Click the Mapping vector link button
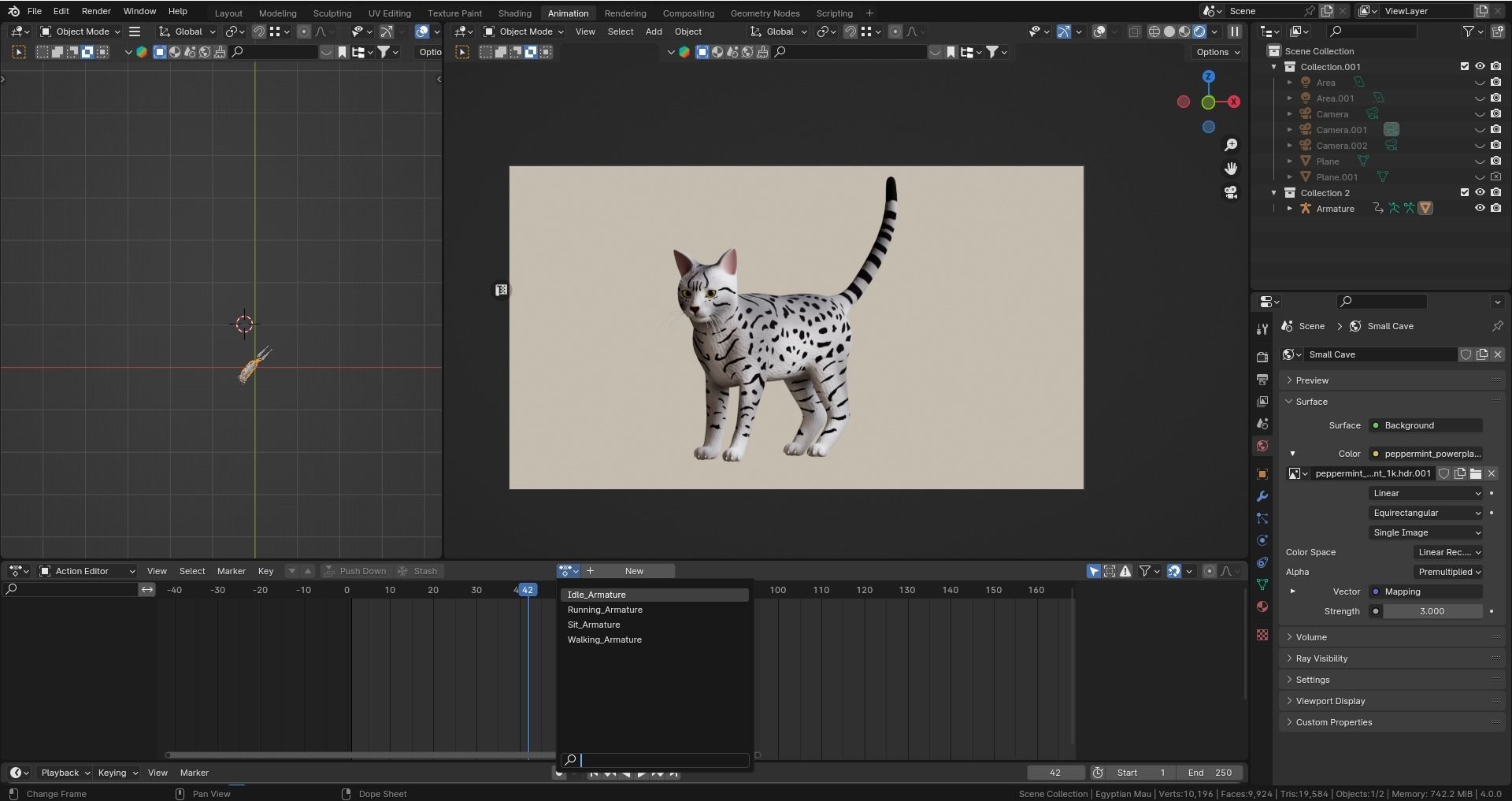This screenshot has height=801, width=1512. [1426, 591]
